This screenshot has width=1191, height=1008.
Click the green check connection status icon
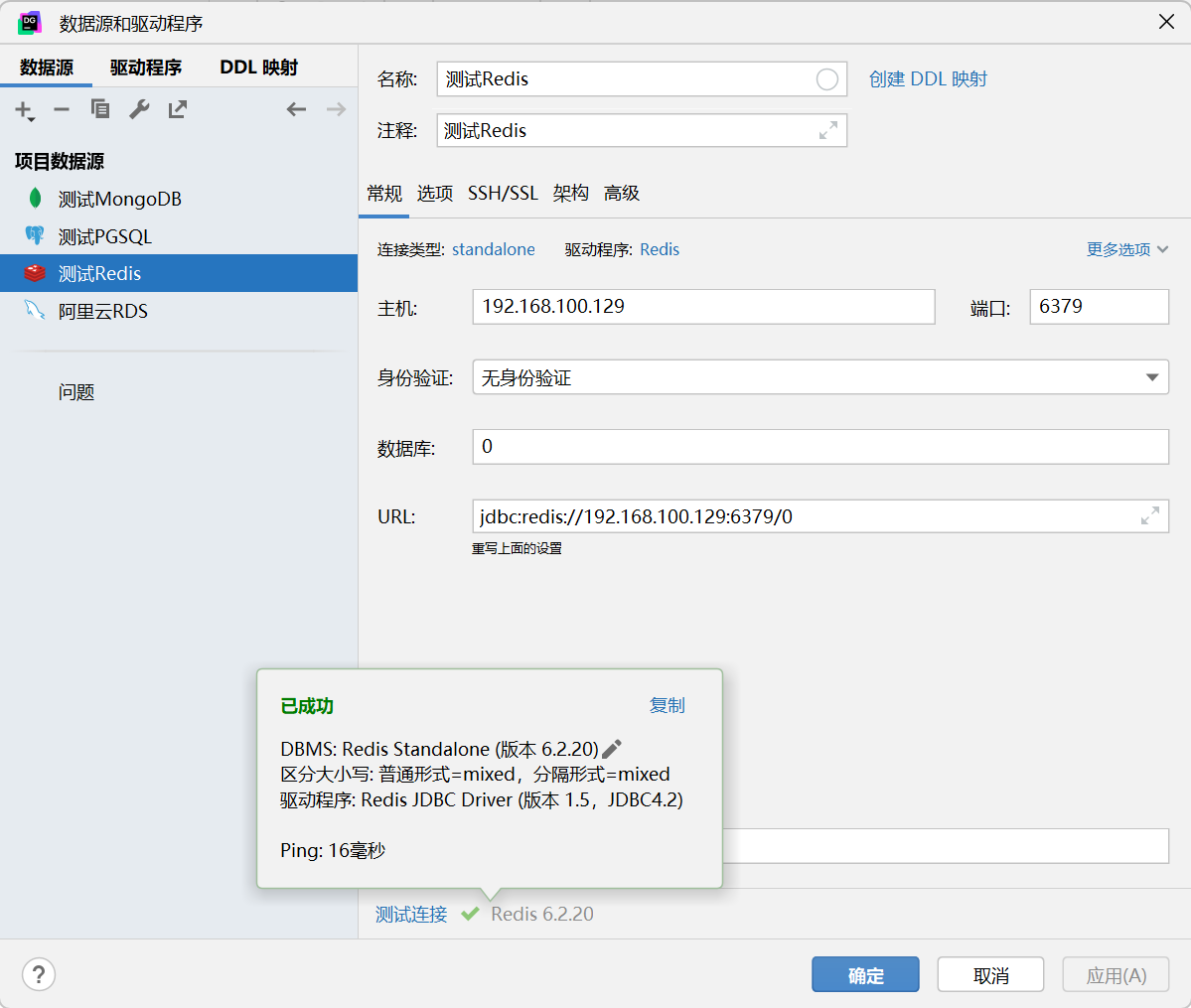click(x=470, y=914)
